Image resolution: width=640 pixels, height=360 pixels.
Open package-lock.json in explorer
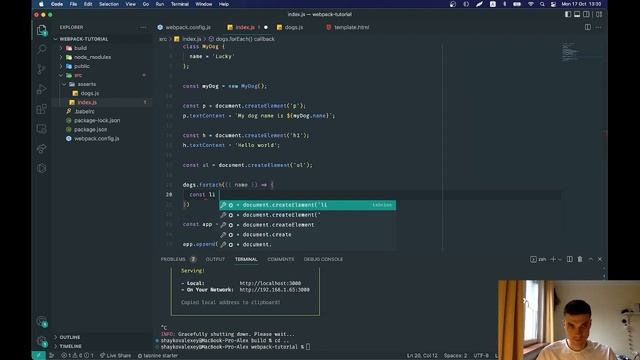click(x=97, y=120)
